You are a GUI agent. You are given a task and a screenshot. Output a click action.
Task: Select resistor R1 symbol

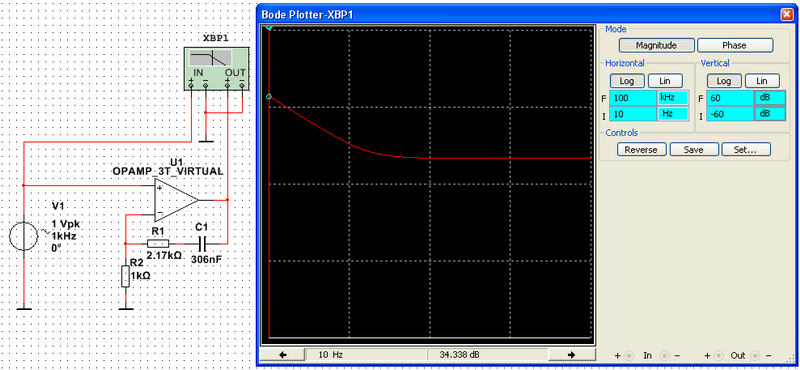click(158, 243)
